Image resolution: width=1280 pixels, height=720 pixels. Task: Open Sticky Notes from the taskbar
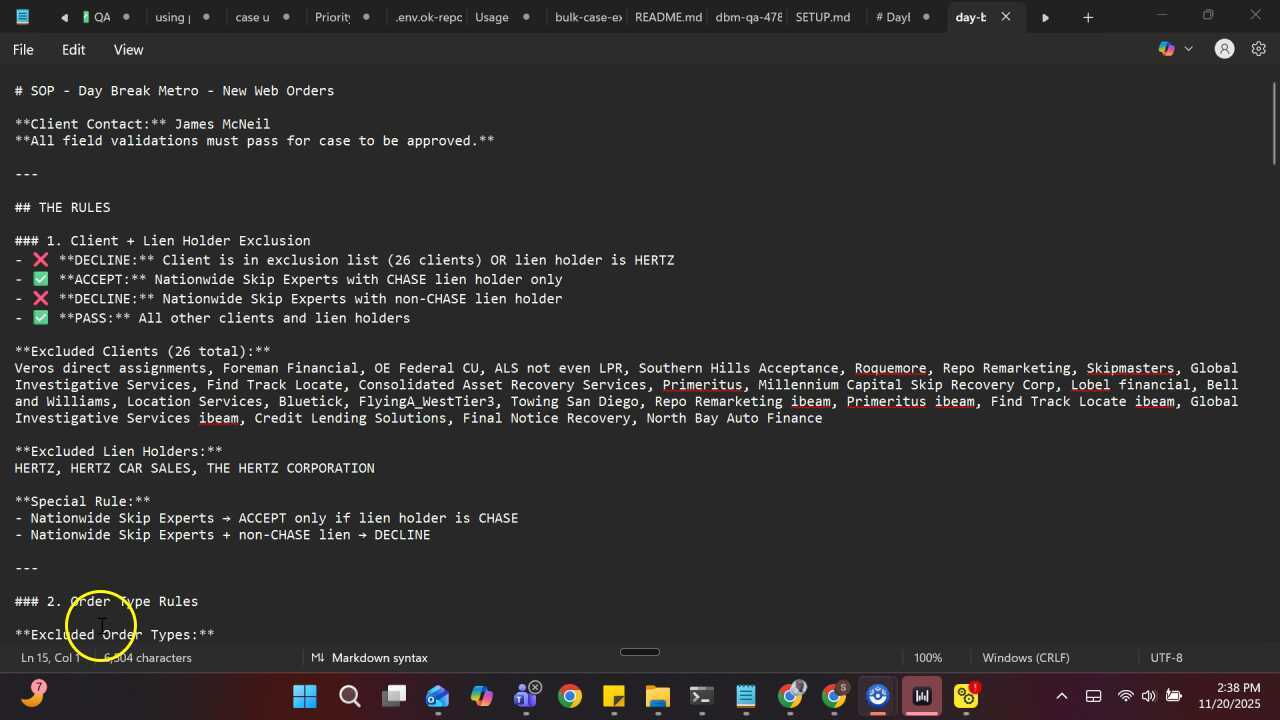(x=613, y=696)
